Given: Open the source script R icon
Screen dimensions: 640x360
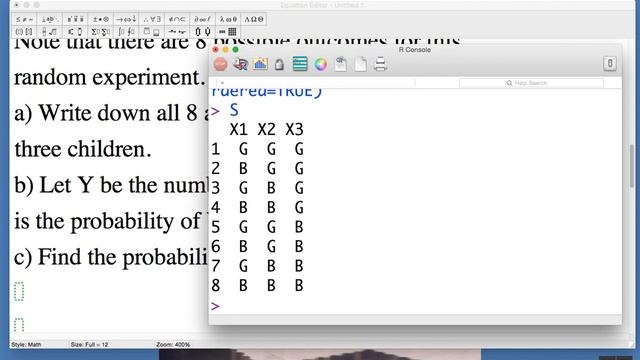Looking at the screenshot, I should coord(240,64).
